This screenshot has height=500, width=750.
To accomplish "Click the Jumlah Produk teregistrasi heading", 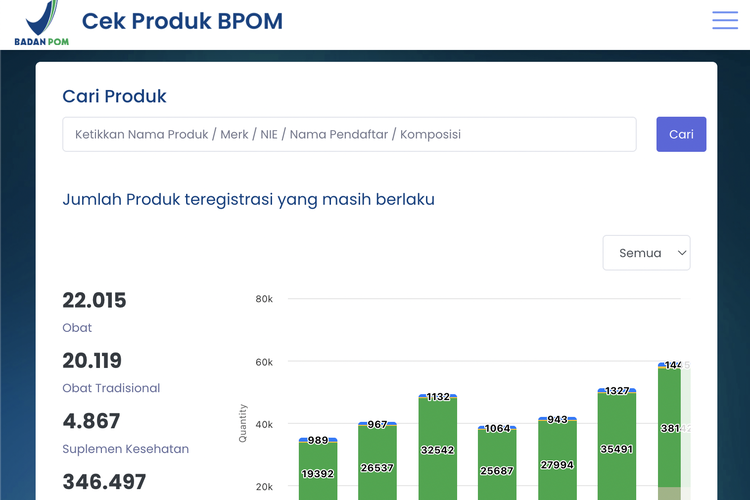I will click(249, 199).
